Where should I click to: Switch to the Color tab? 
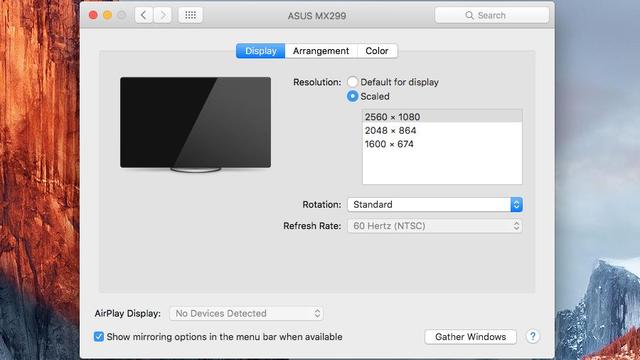[x=377, y=51]
